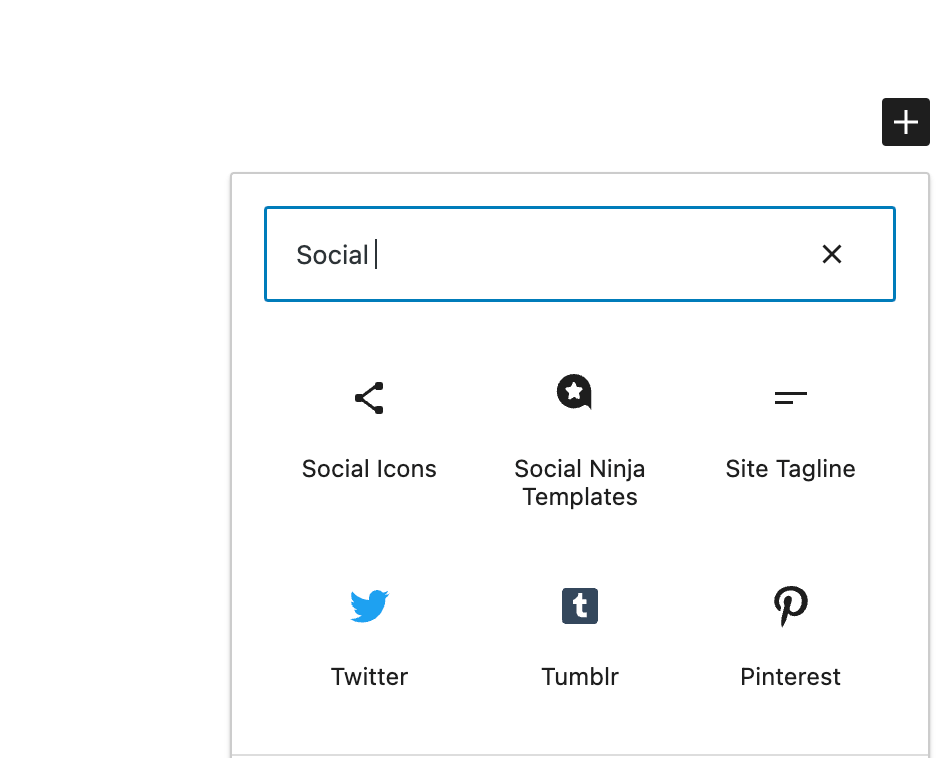Add the Site Tagline block

[x=790, y=430]
